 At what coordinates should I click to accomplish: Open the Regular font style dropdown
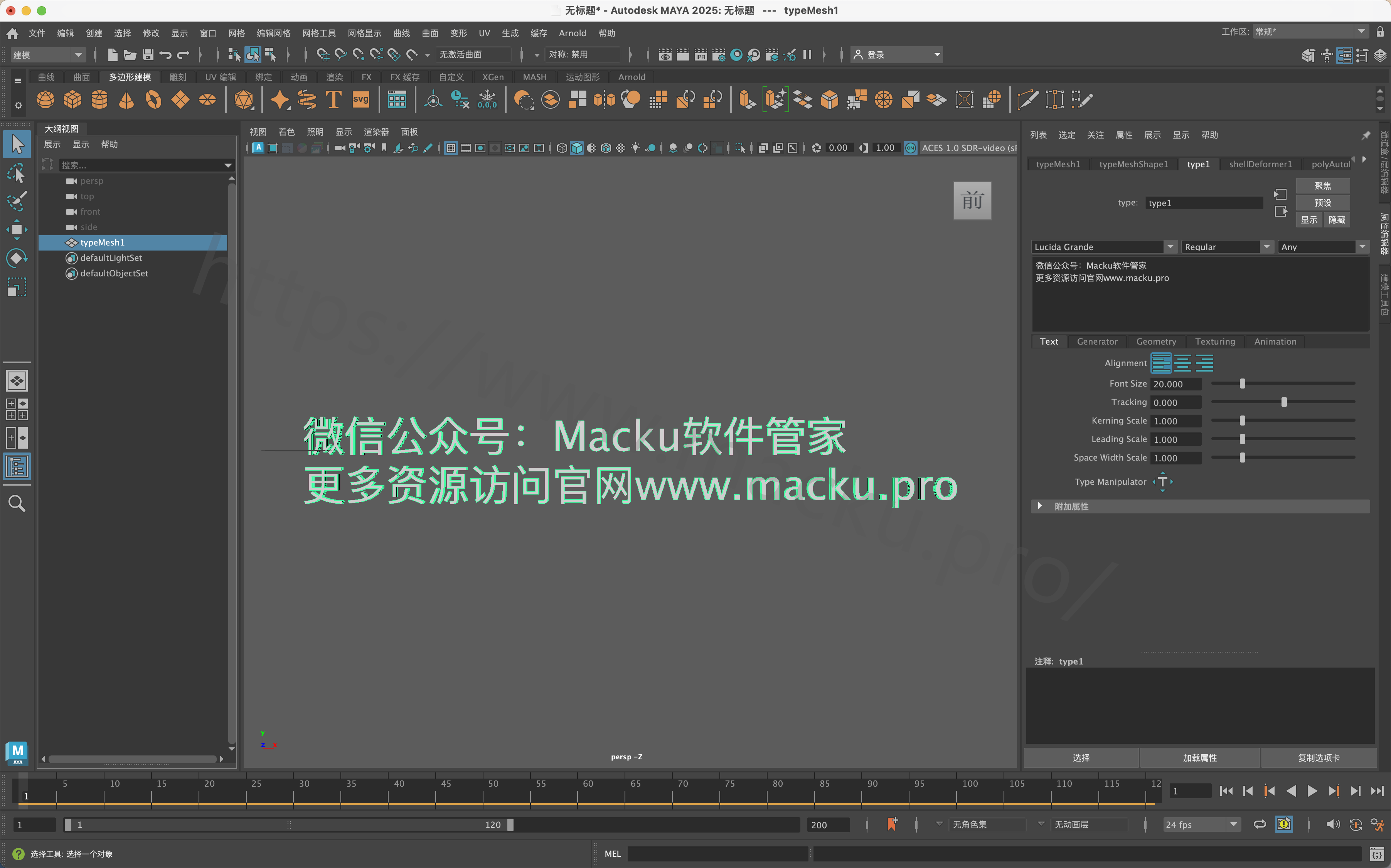1228,247
